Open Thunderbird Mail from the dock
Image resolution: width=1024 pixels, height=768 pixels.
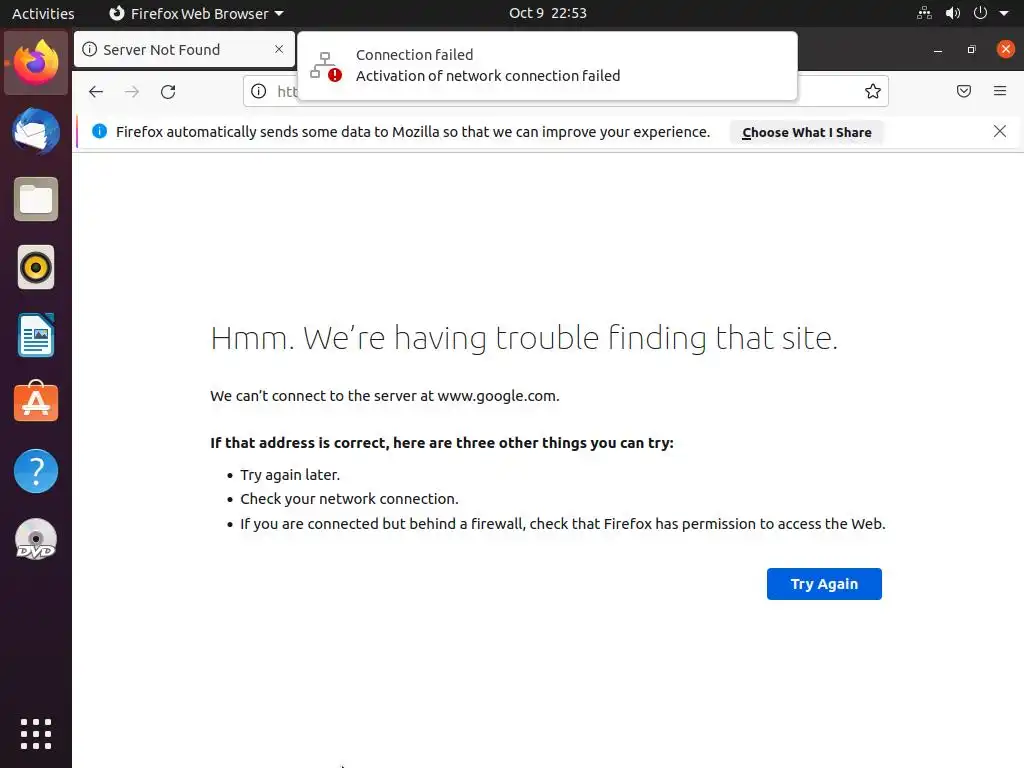(x=36, y=131)
